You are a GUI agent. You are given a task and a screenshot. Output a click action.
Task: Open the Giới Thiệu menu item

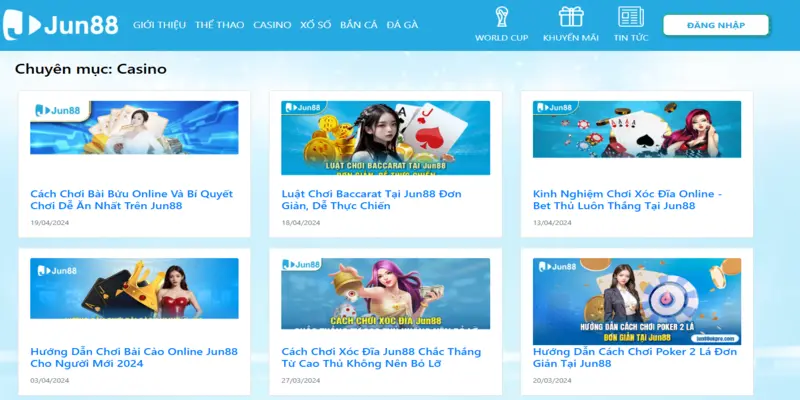tap(159, 24)
